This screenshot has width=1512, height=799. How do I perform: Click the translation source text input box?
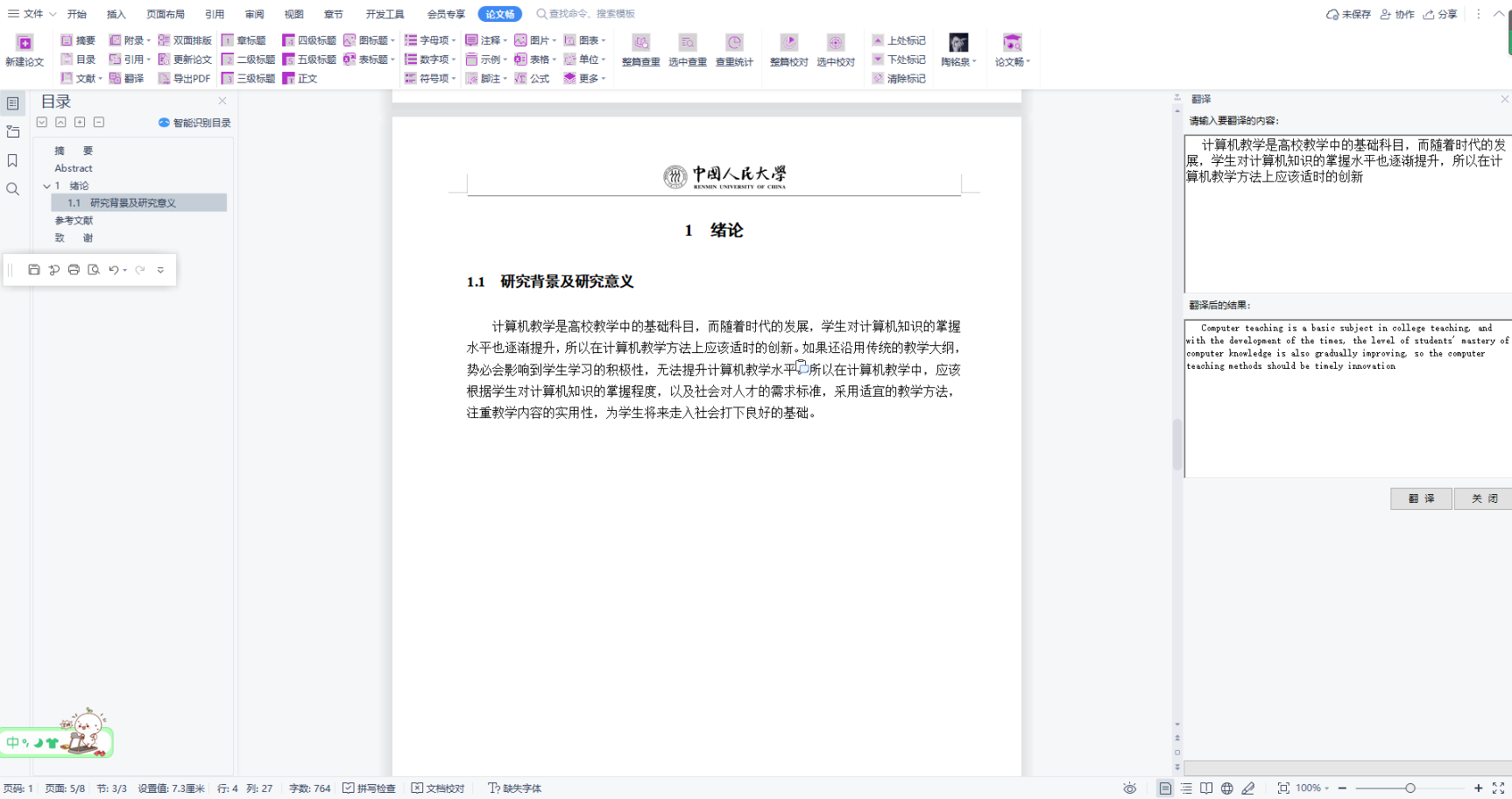coord(1346,214)
